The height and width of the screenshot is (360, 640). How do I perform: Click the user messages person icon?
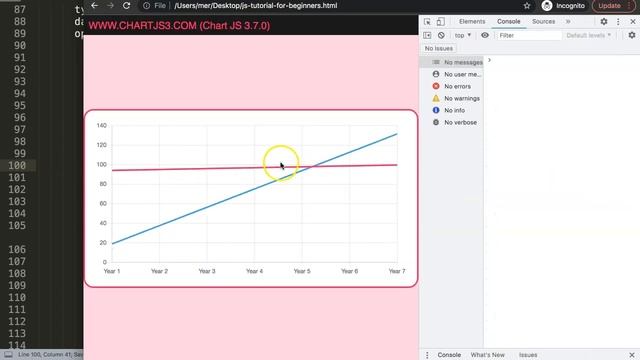(436, 74)
